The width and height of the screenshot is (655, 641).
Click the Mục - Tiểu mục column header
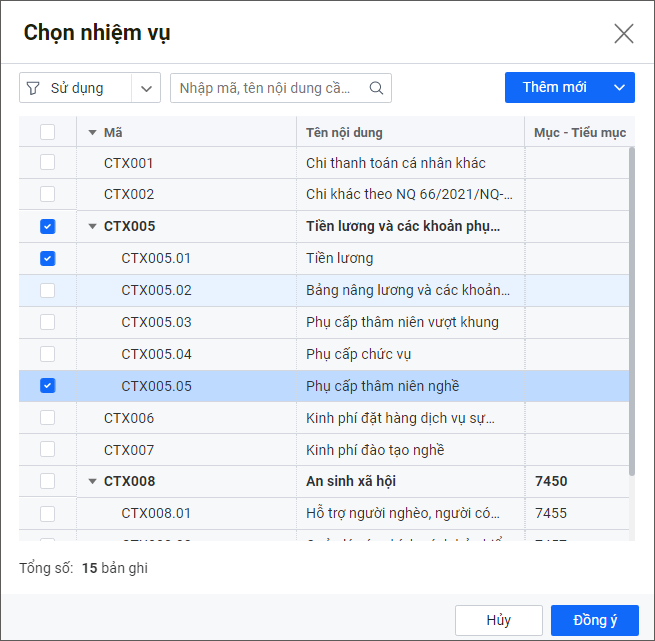pyautogui.click(x=579, y=132)
